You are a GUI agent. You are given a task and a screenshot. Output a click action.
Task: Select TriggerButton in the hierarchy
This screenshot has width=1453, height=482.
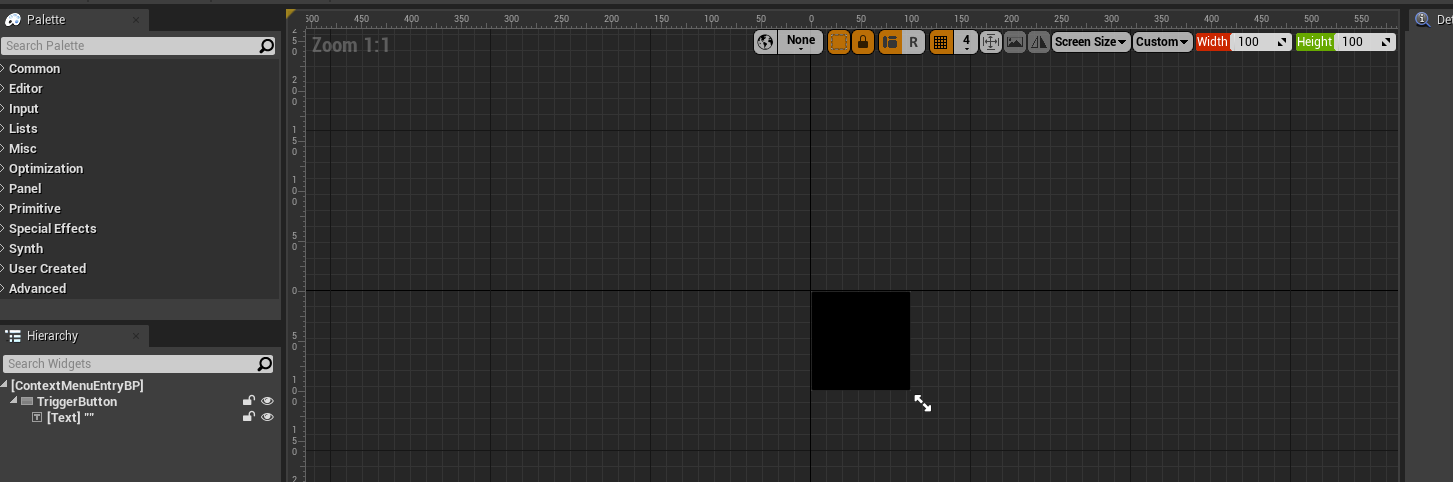[x=77, y=402]
